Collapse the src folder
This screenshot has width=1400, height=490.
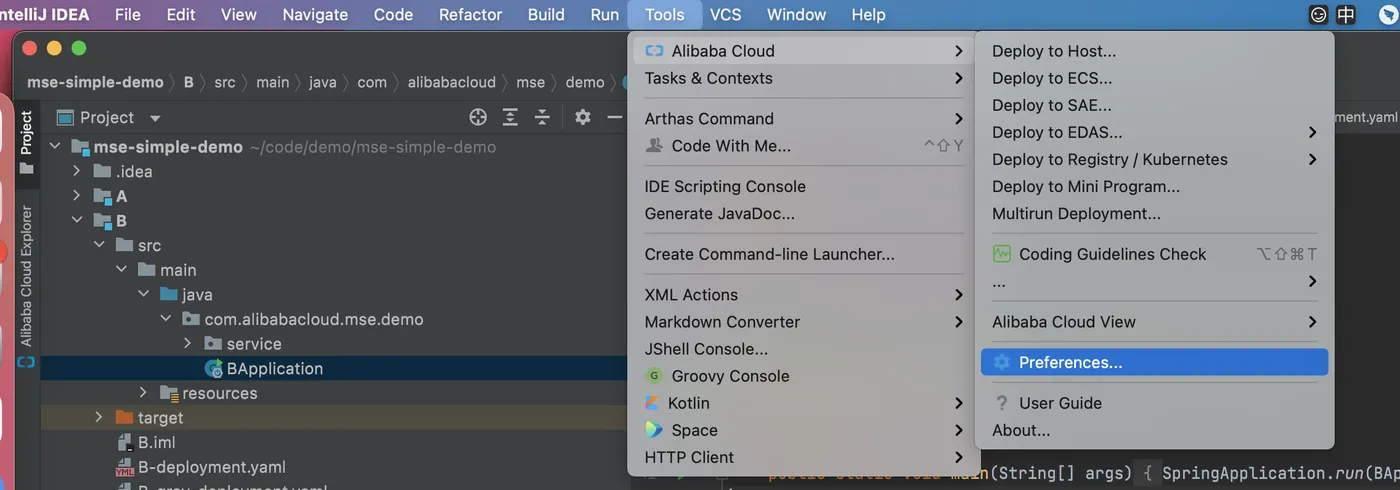(x=99, y=245)
